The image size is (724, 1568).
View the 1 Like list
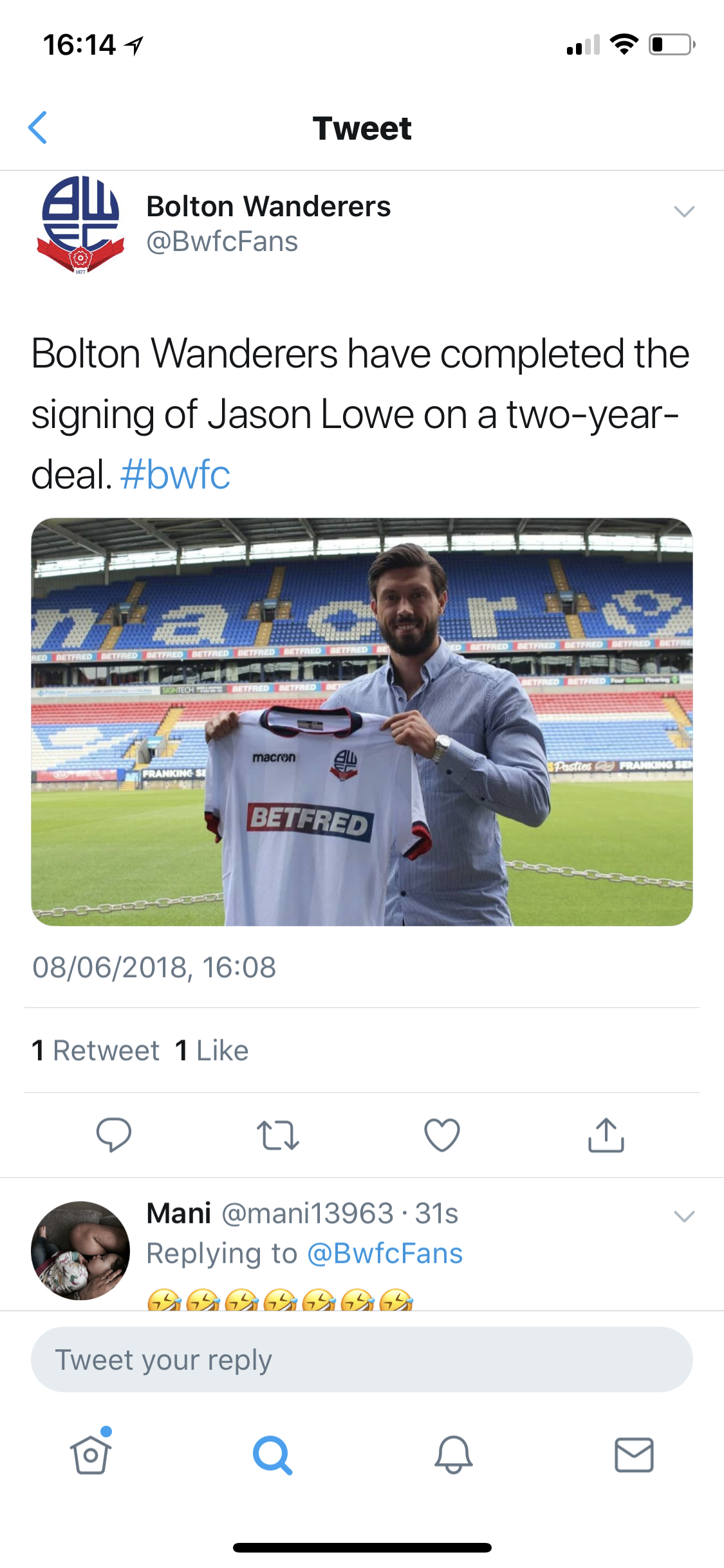tap(212, 1050)
